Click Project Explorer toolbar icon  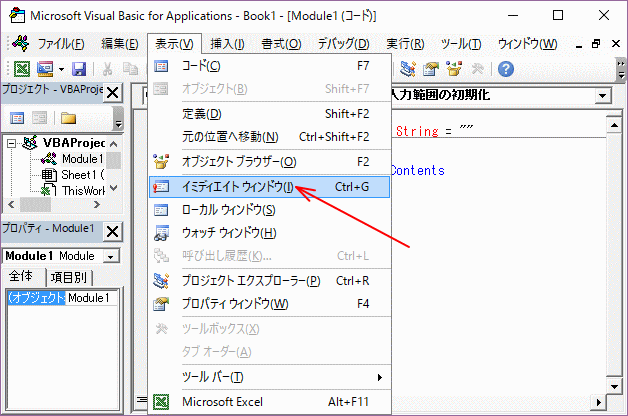pos(408,69)
